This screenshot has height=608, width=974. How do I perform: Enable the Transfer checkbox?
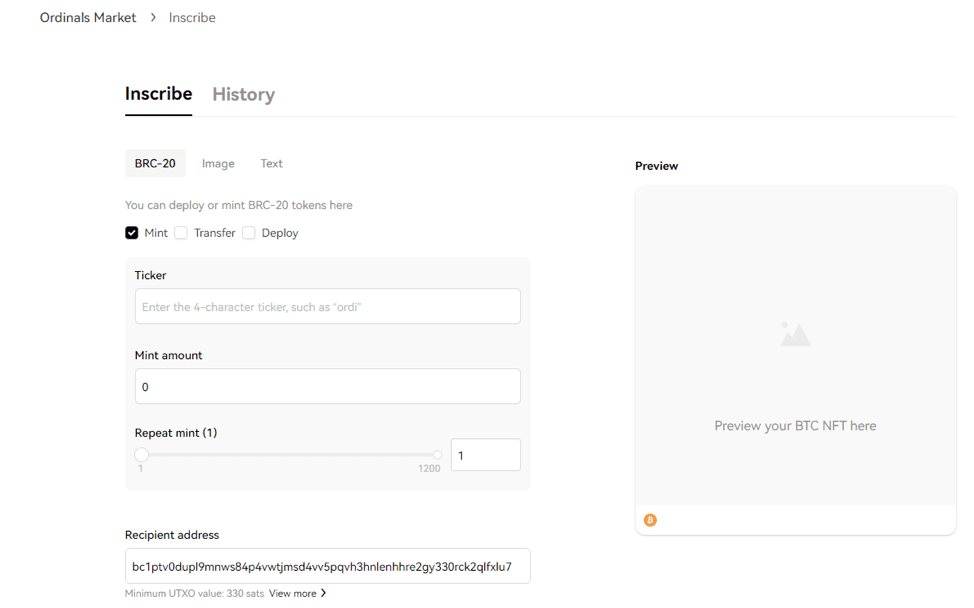[x=181, y=233]
